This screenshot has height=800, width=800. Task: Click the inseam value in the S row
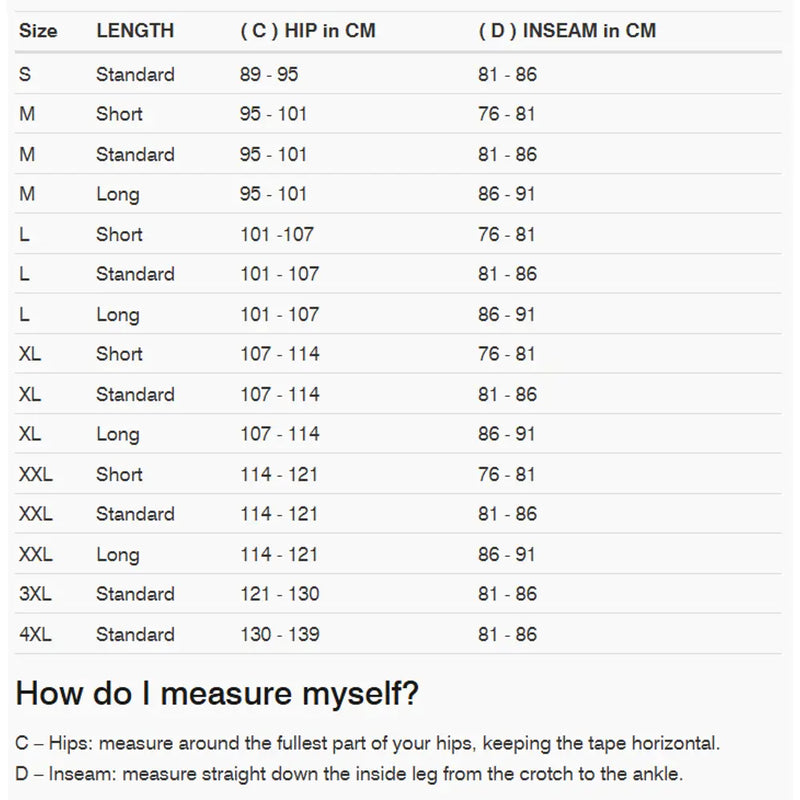[x=507, y=74]
